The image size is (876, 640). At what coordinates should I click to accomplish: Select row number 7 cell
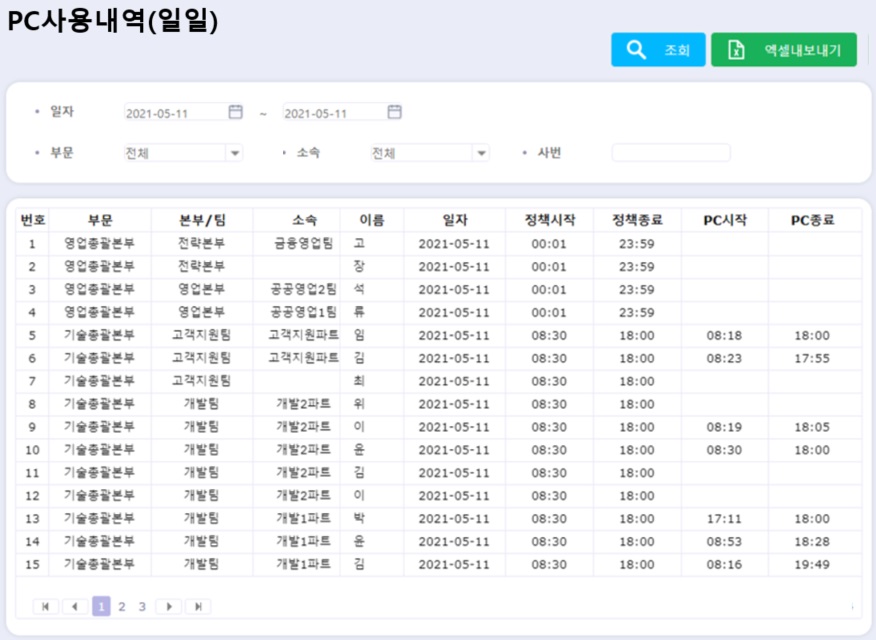[x=32, y=381]
